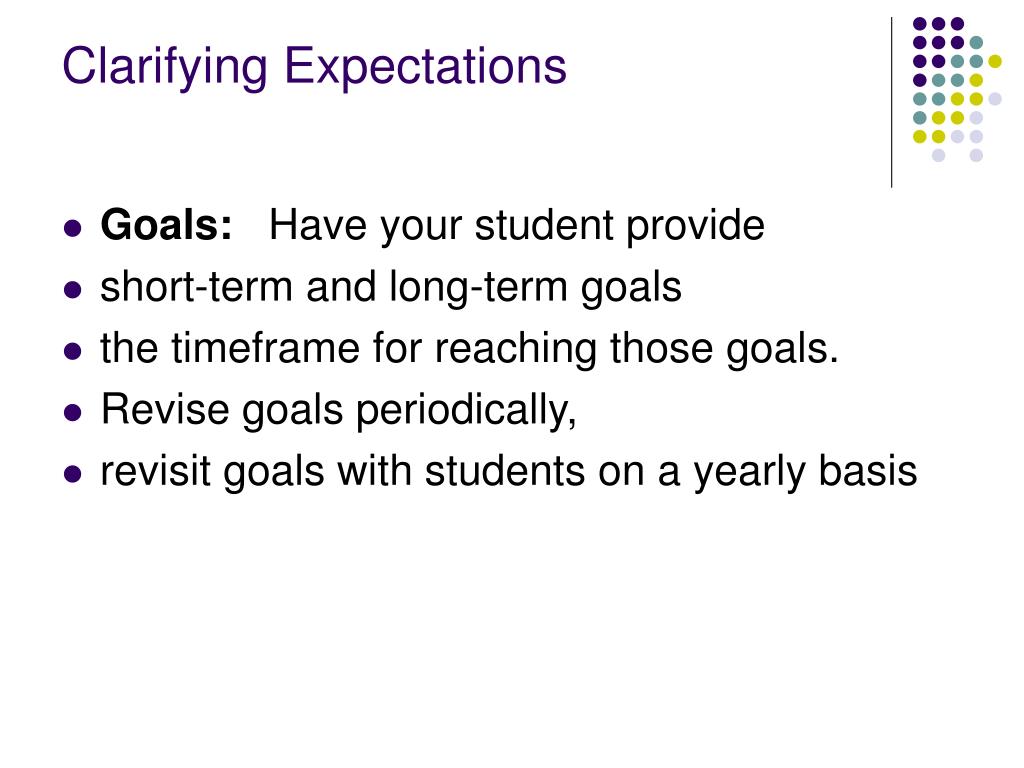Click the bullet before 'Goals:' line

coord(73,228)
